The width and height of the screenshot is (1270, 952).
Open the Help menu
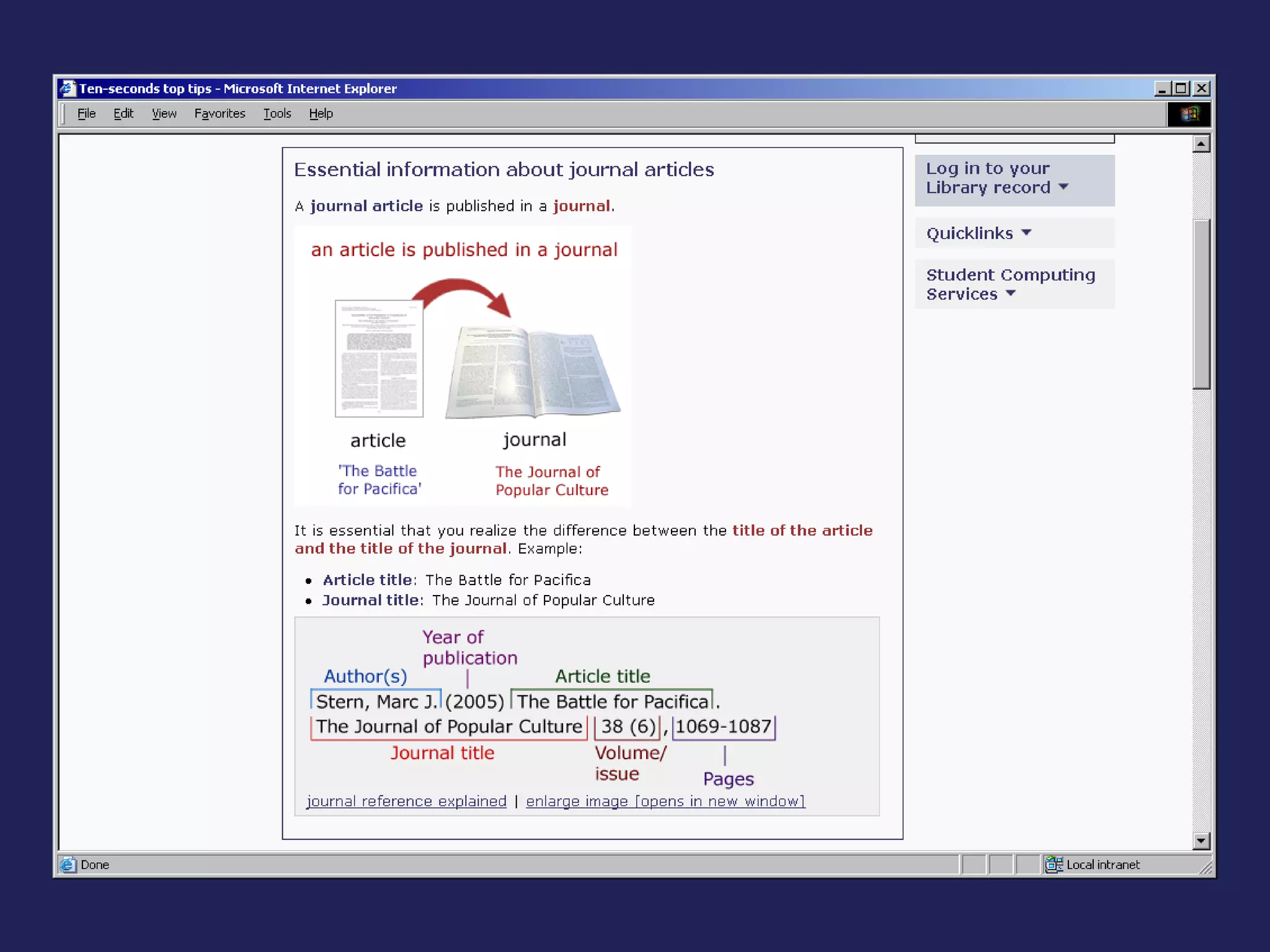[321, 113]
